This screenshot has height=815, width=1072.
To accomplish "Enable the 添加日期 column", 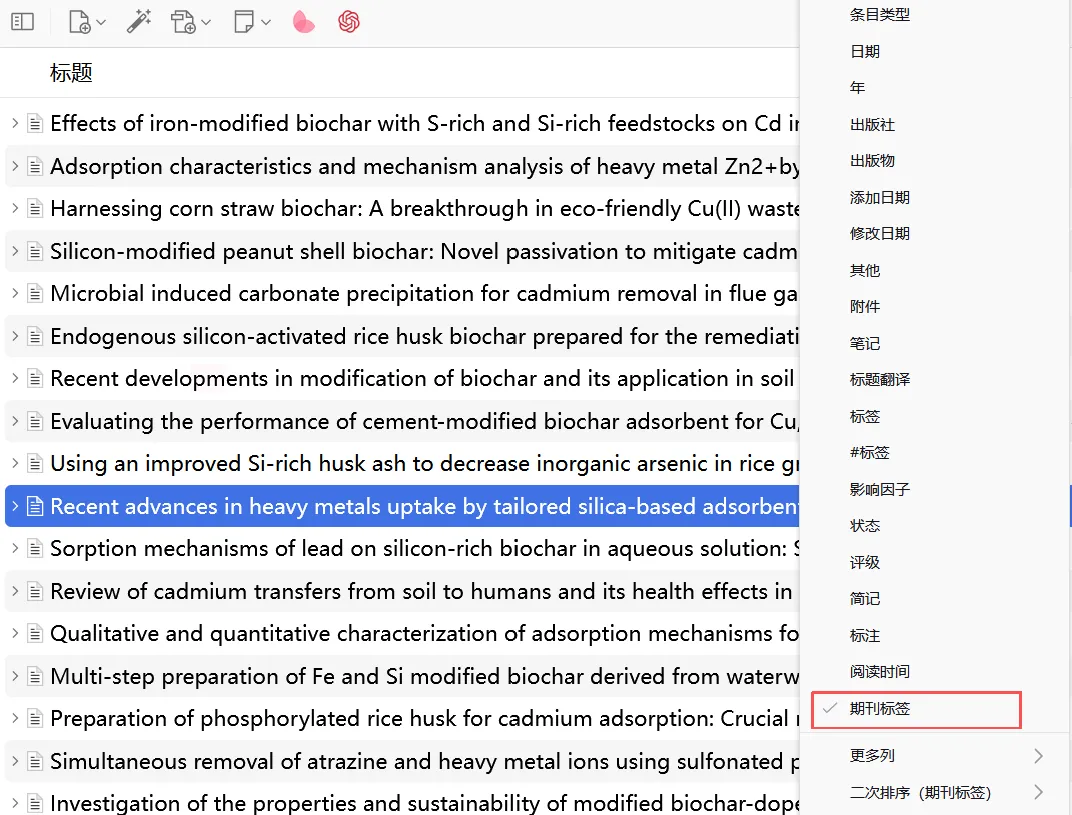I will click(x=879, y=198).
